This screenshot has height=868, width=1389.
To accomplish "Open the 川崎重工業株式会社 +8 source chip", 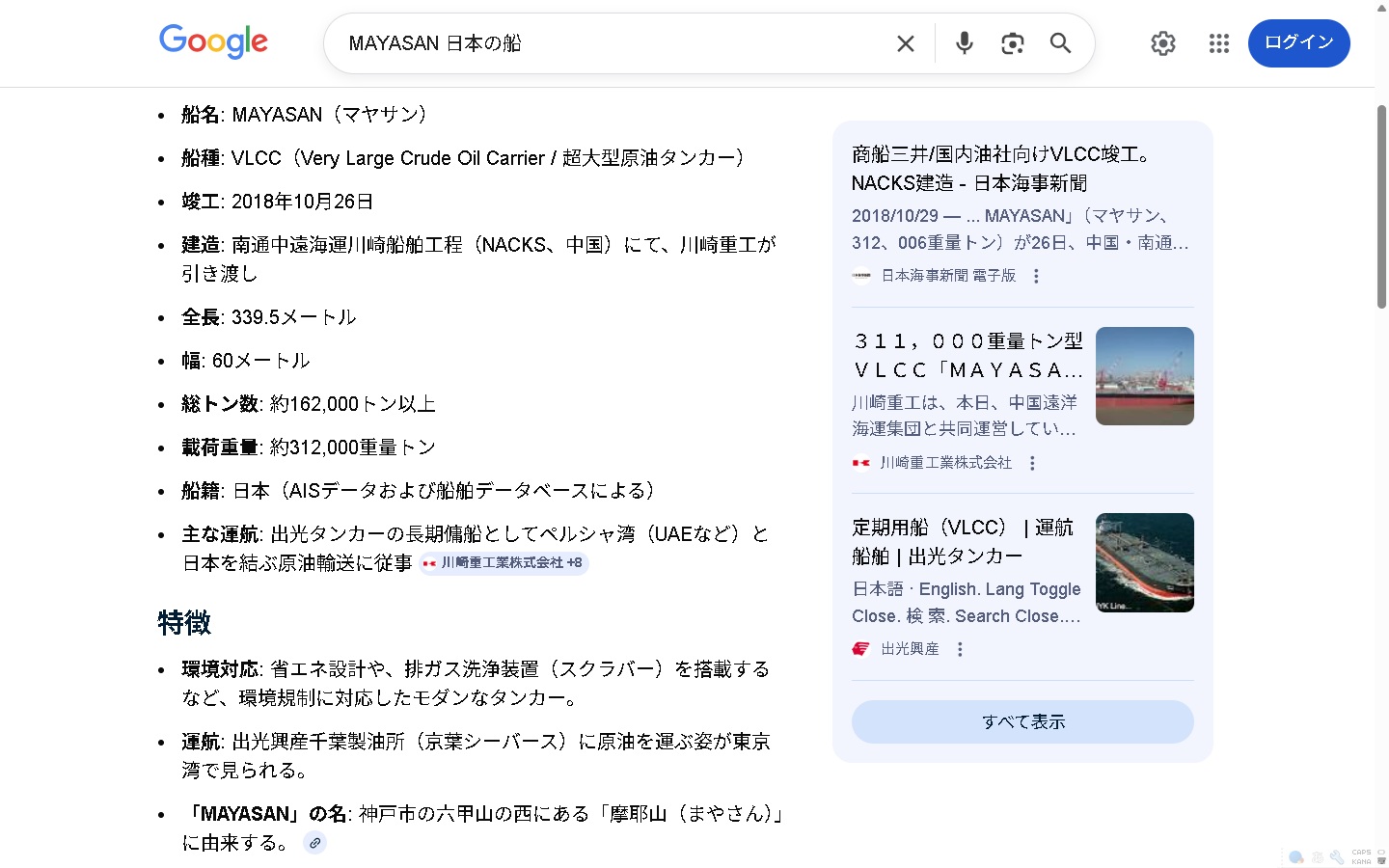I will tap(503, 563).
